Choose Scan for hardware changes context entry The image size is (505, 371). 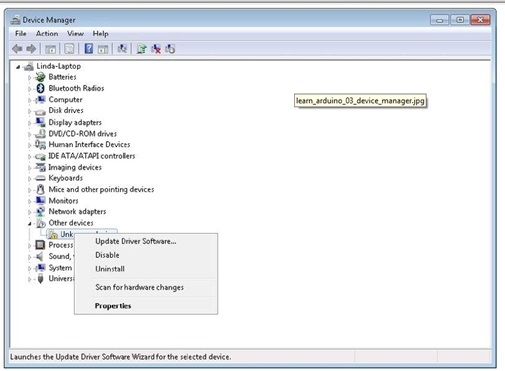(146, 287)
